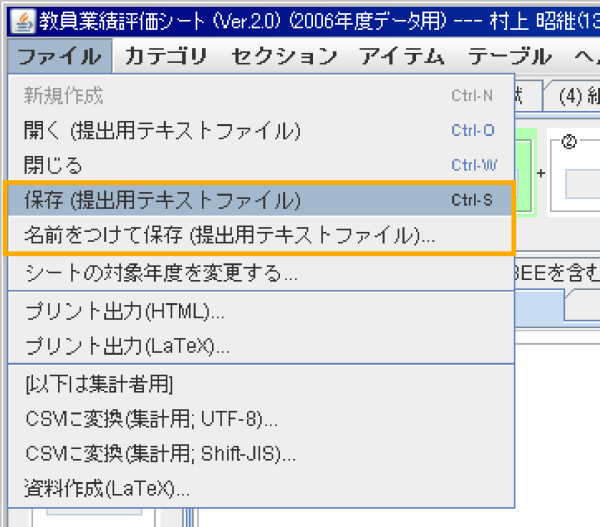Select 閉じる menu entry
This screenshot has height=527, width=600.
coord(53,165)
